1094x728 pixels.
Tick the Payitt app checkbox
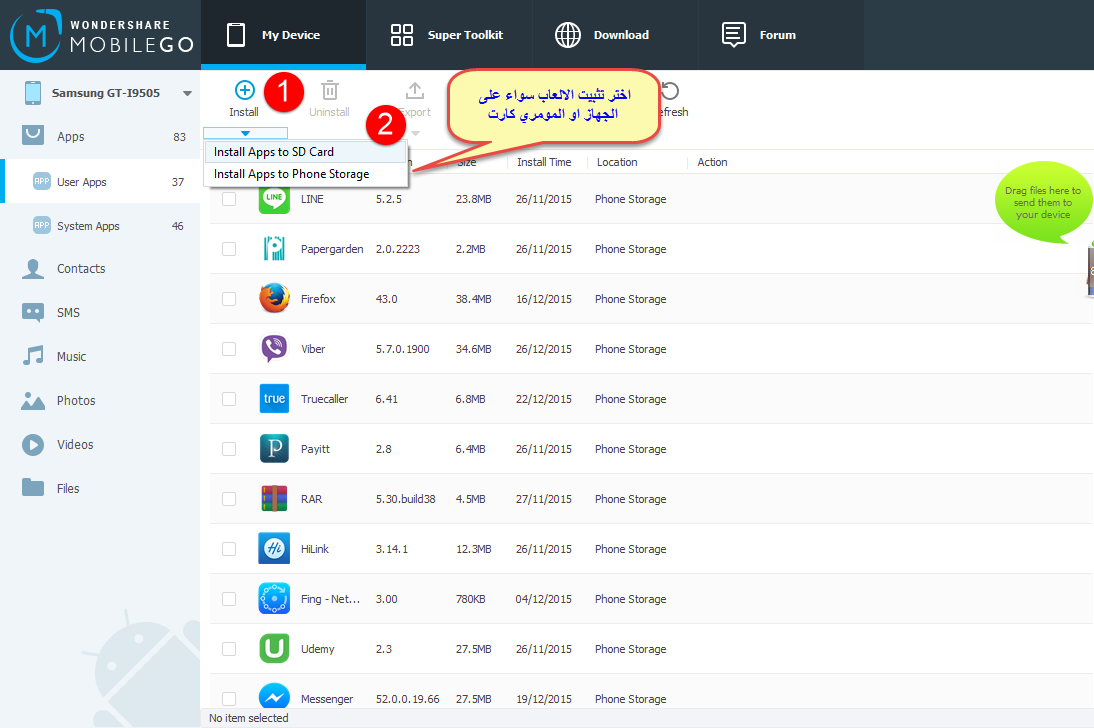(229, 449)
